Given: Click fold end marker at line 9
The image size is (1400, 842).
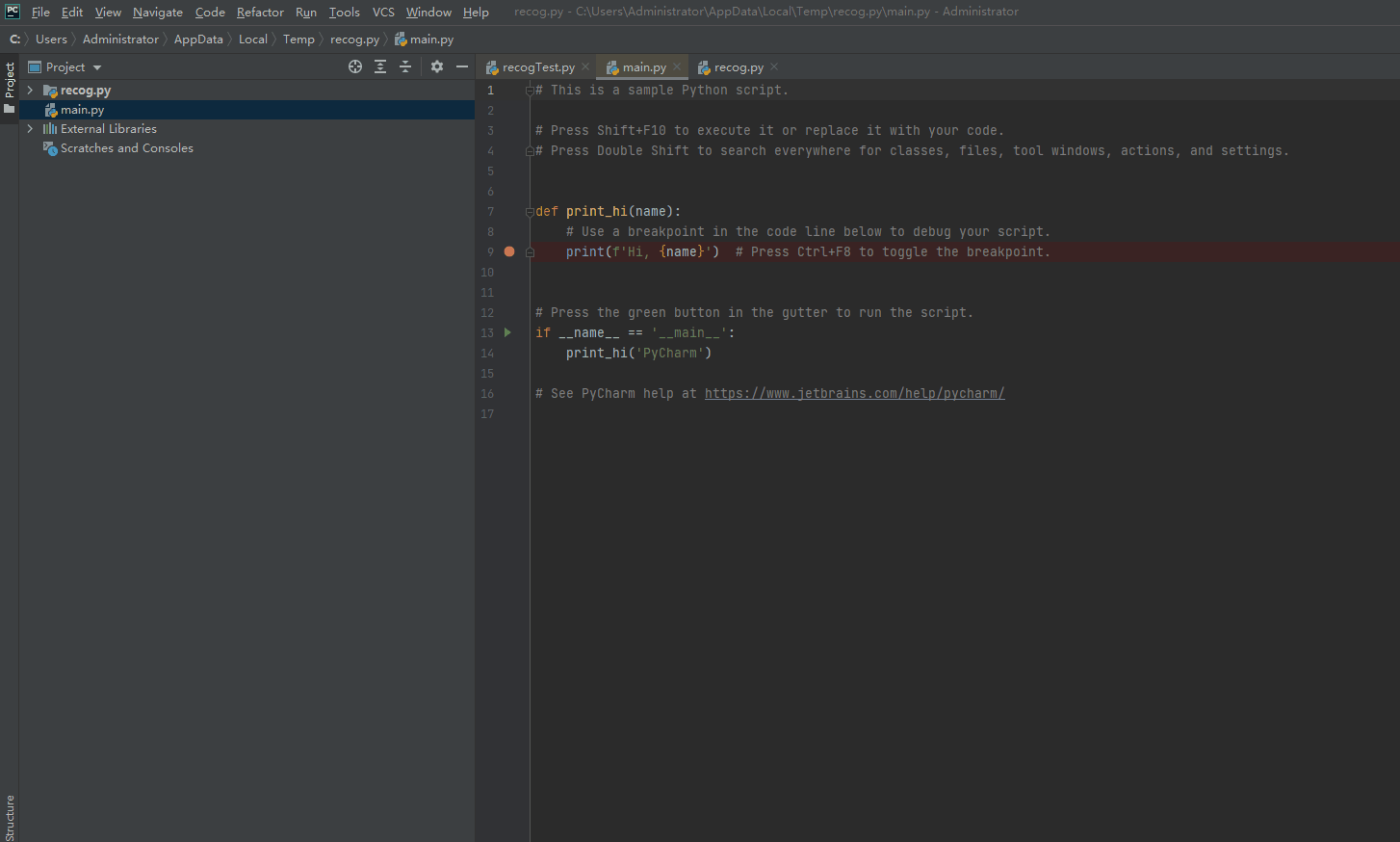Looking at the screenshot, I should 530,251.
